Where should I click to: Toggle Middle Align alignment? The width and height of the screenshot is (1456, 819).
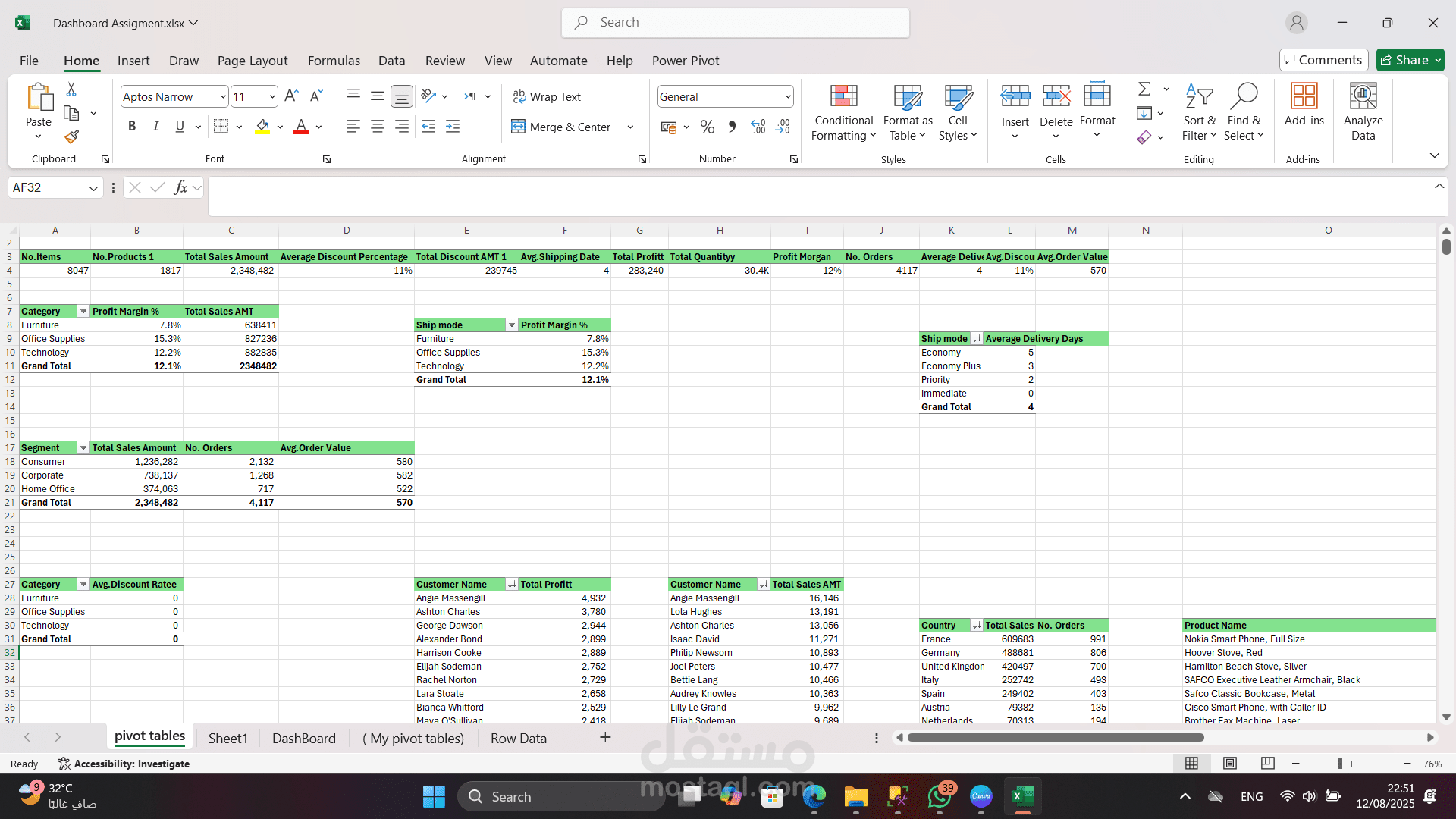click(x=377, y=96)
